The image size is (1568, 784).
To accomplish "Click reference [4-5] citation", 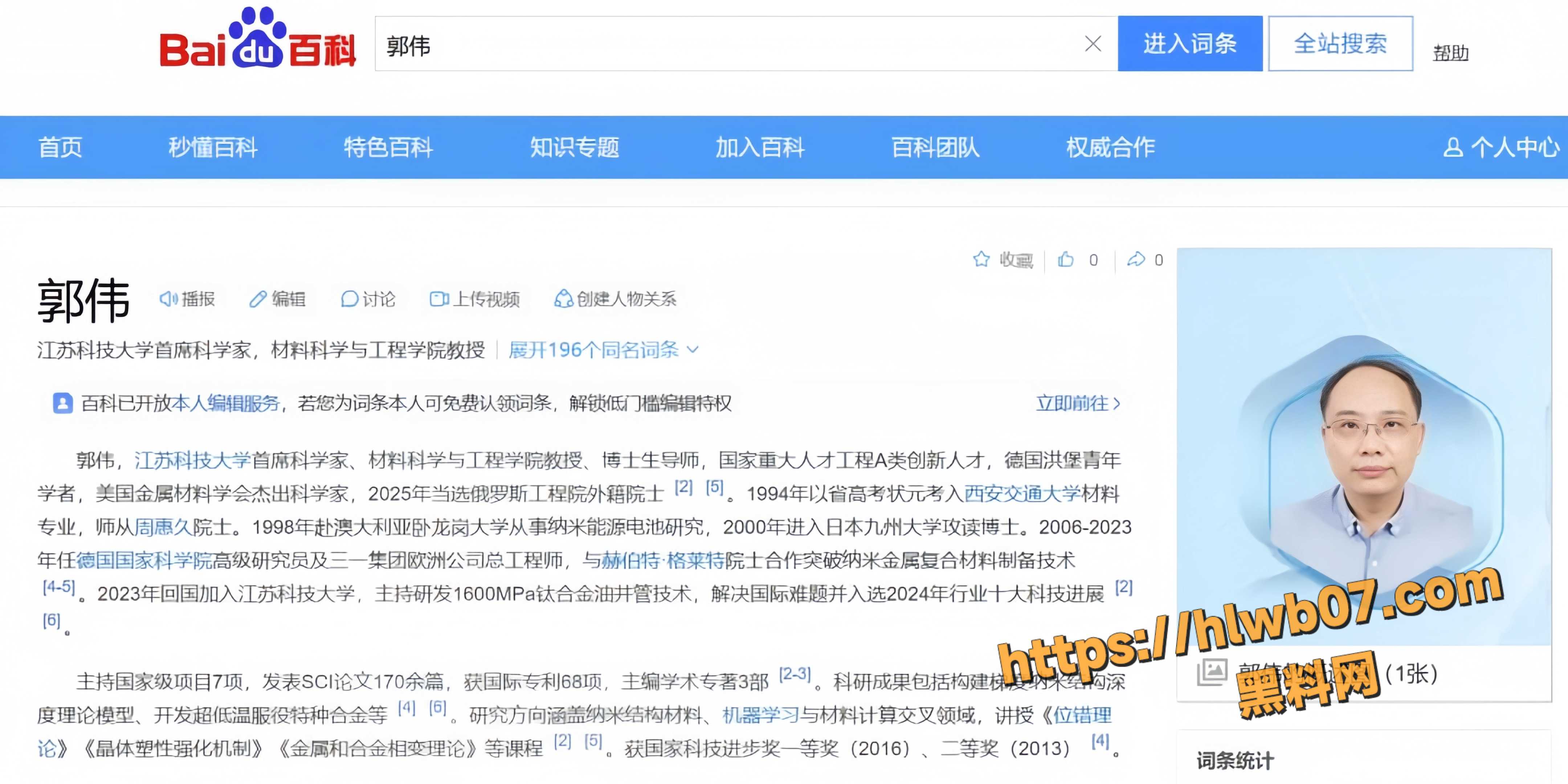I will tap(59, 587).
